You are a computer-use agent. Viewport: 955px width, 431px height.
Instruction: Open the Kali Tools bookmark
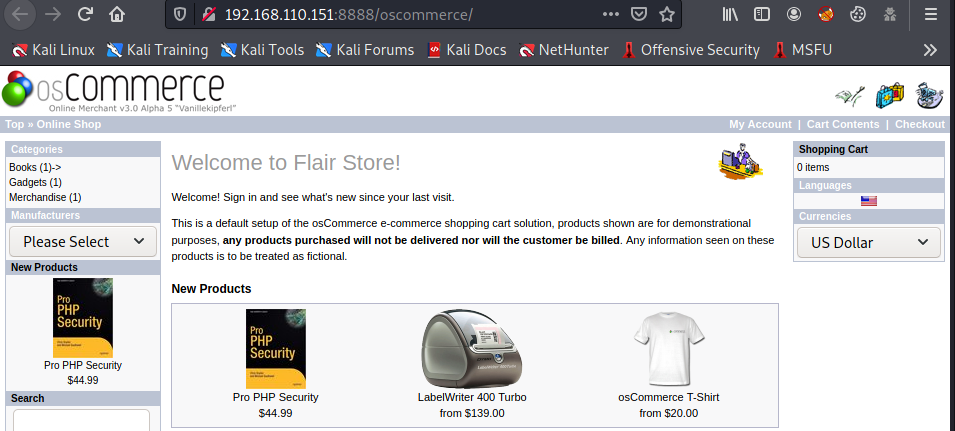click(x=262, y=49)
